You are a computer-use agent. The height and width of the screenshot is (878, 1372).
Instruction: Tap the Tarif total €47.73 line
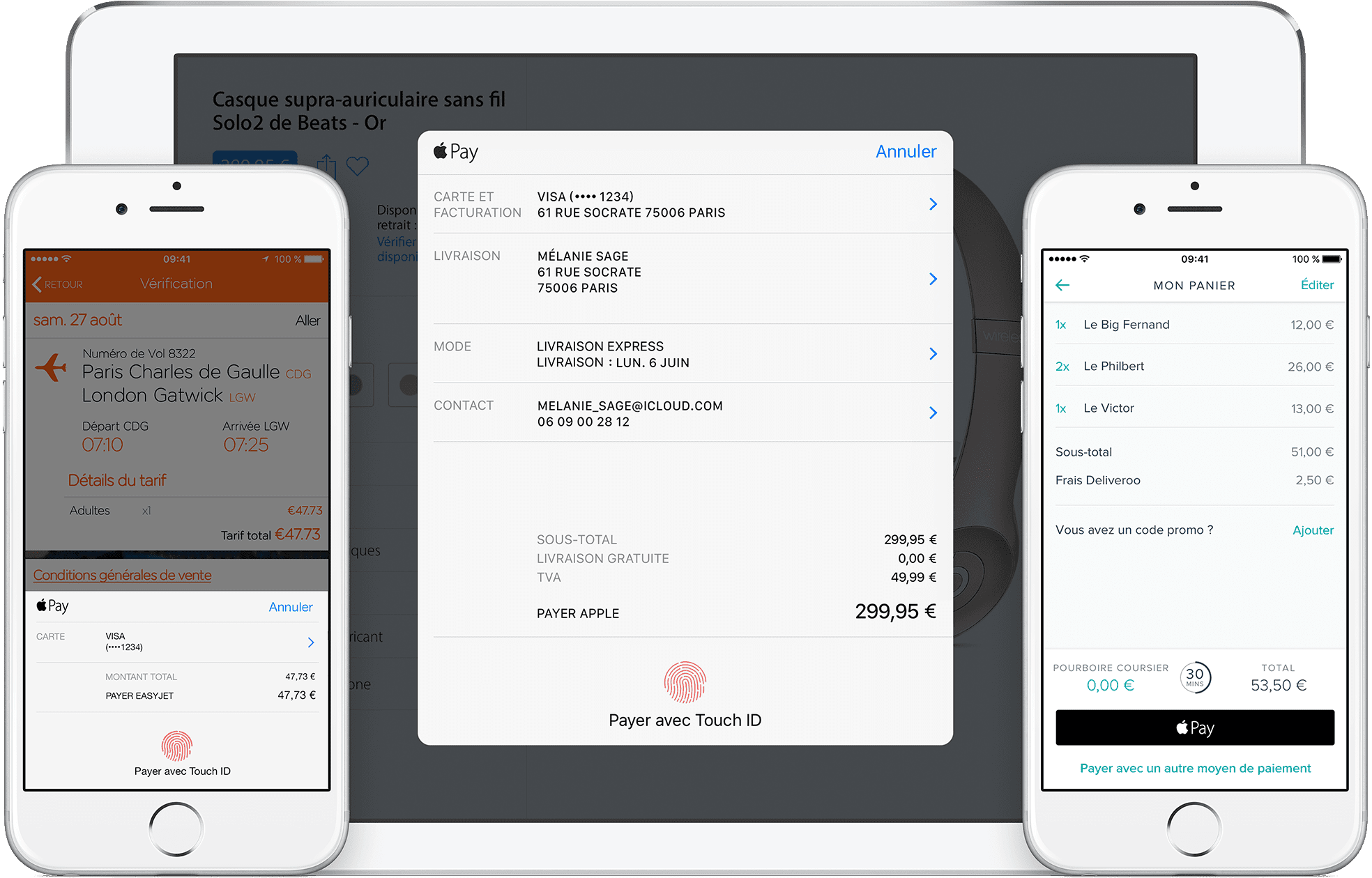(x=270, y=535)
